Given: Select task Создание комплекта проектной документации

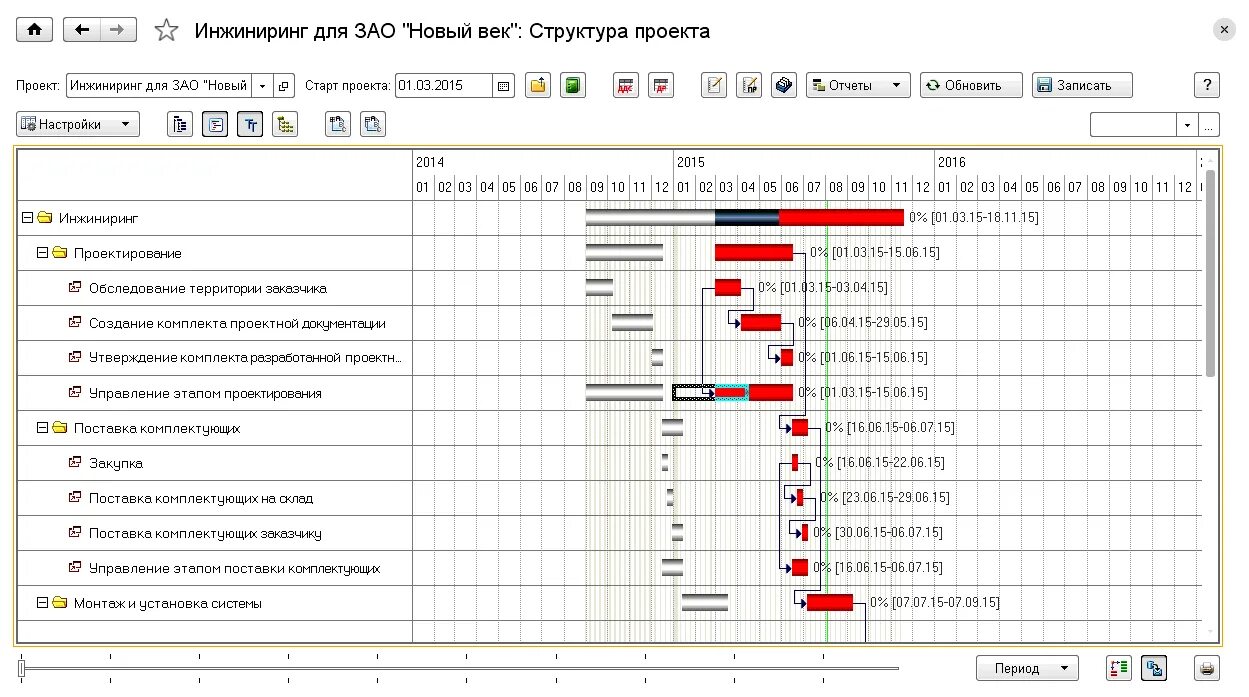Looking at the screenshot, I should [x=237, y=323].
